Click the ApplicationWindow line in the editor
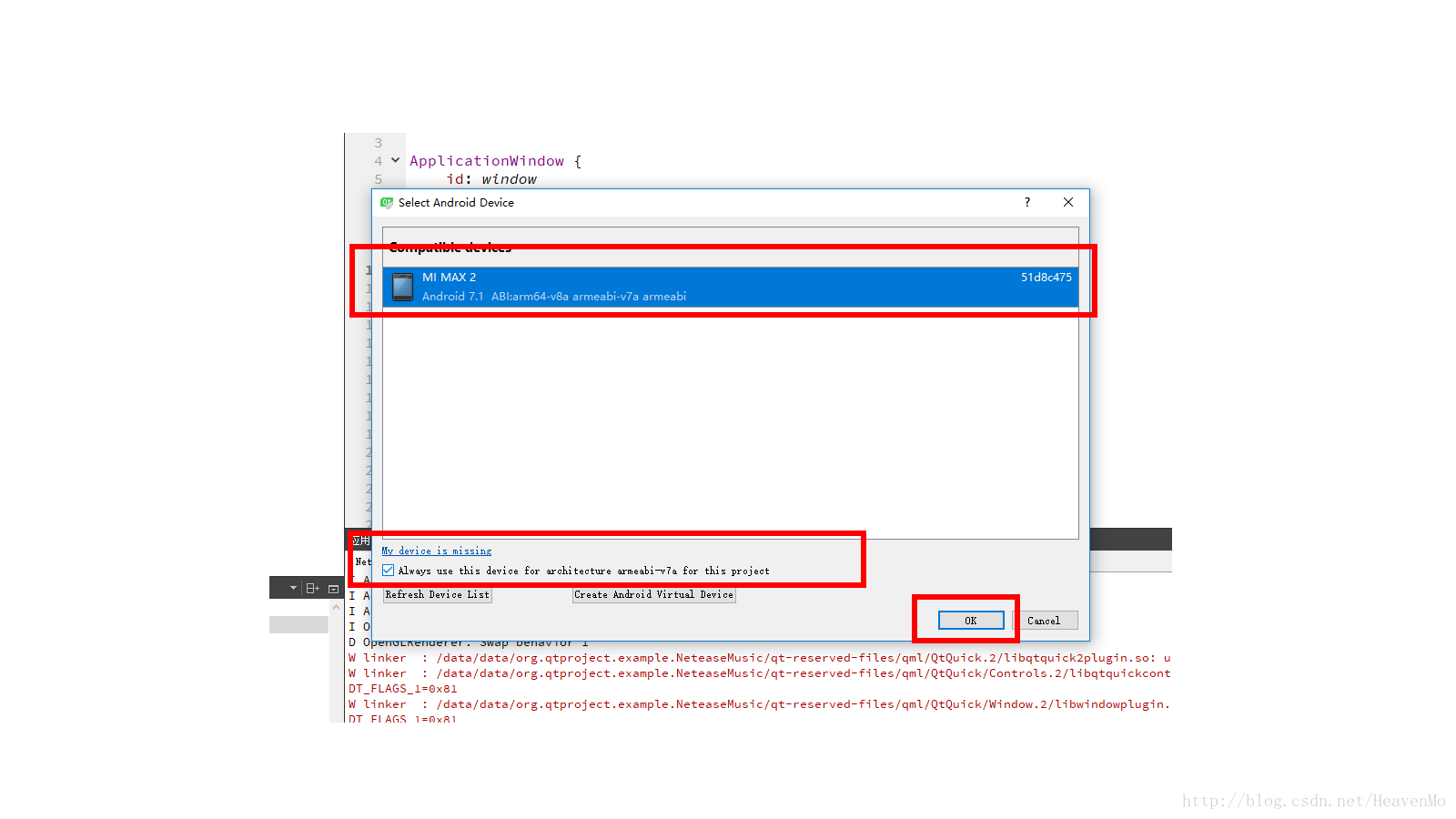 click(x=495, y=161)
